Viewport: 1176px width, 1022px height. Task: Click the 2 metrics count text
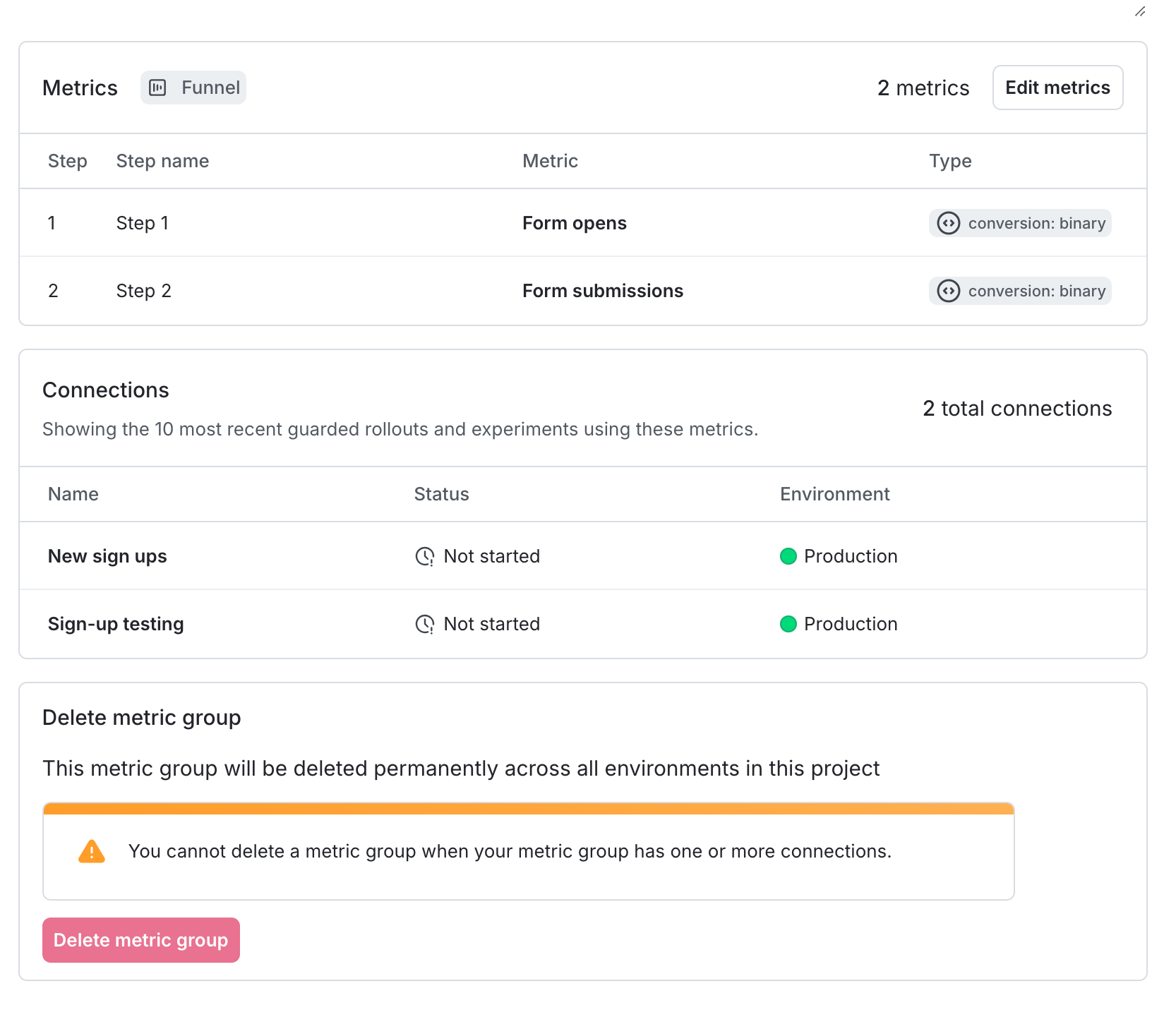(923, 88)
